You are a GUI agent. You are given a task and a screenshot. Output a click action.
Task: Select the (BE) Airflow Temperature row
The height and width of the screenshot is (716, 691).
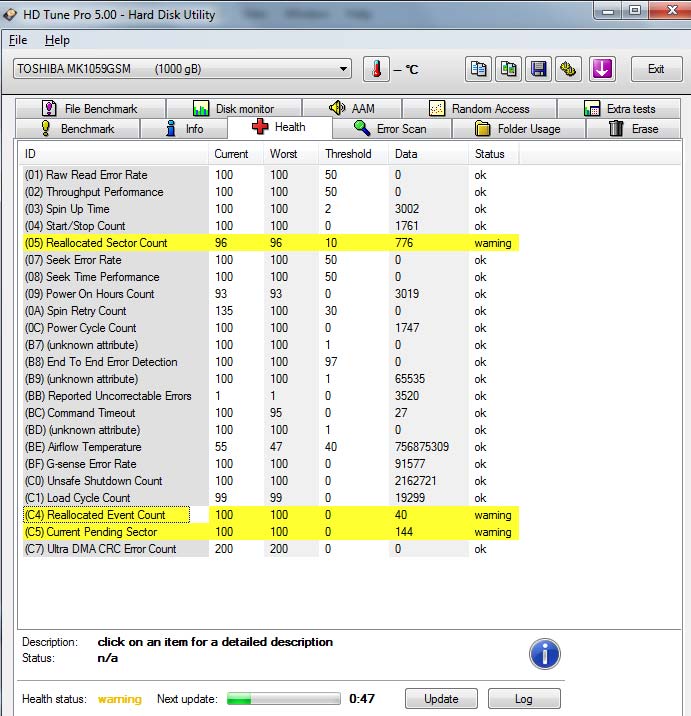coord(271,447)
